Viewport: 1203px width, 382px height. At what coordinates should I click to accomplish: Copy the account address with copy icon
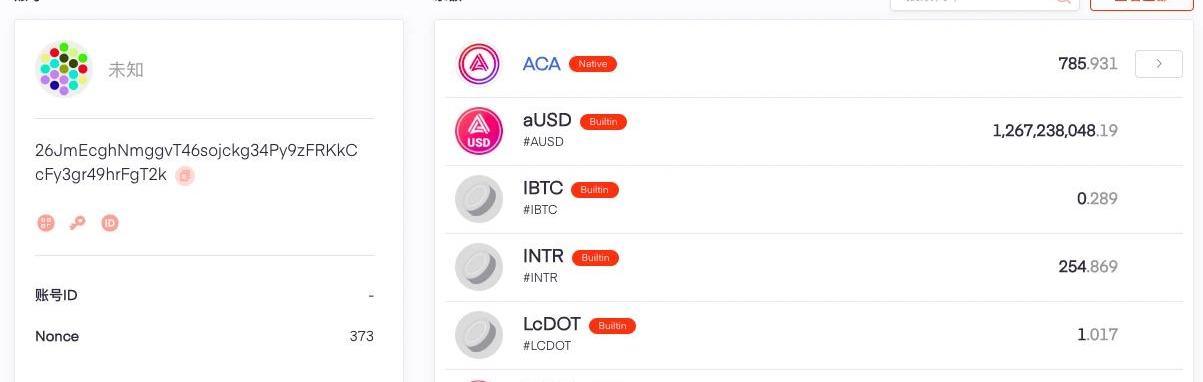[185, 175]
